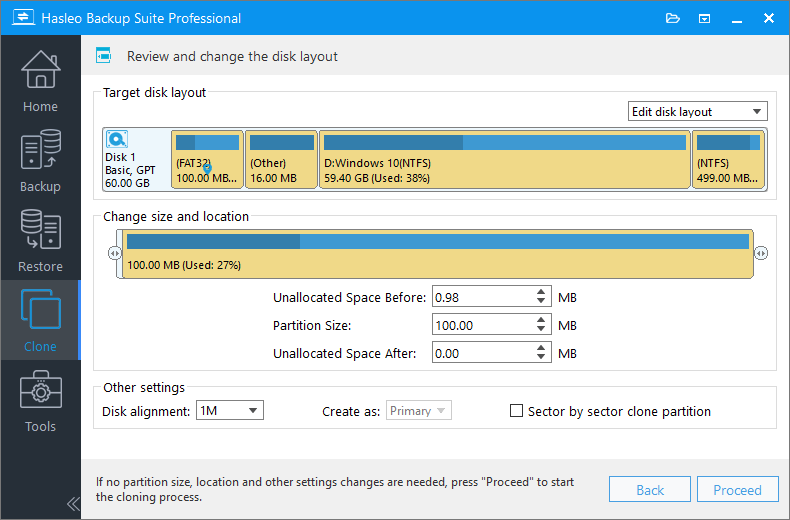The image size is (790, 520).
Task: Open the Home section in sidebar
Action: tap(40, 81)
